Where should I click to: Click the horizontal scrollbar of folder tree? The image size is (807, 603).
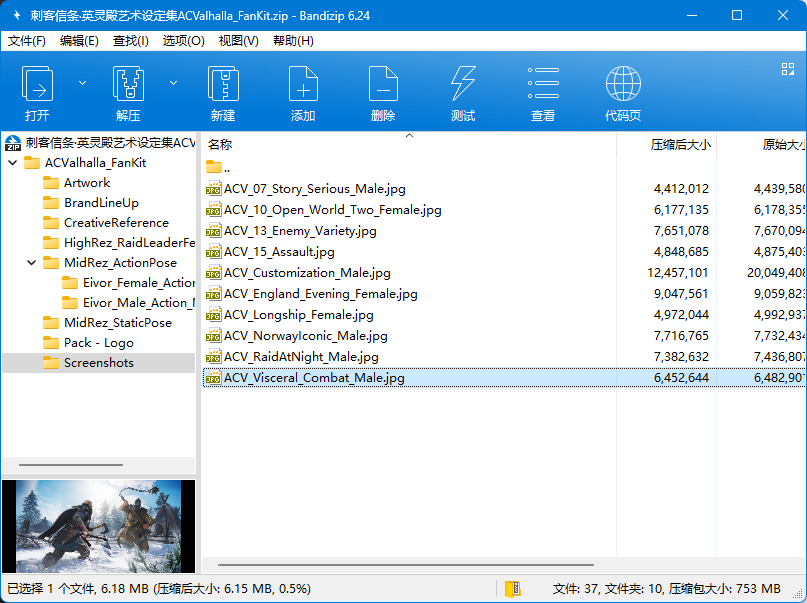click(x=71, y=465)
